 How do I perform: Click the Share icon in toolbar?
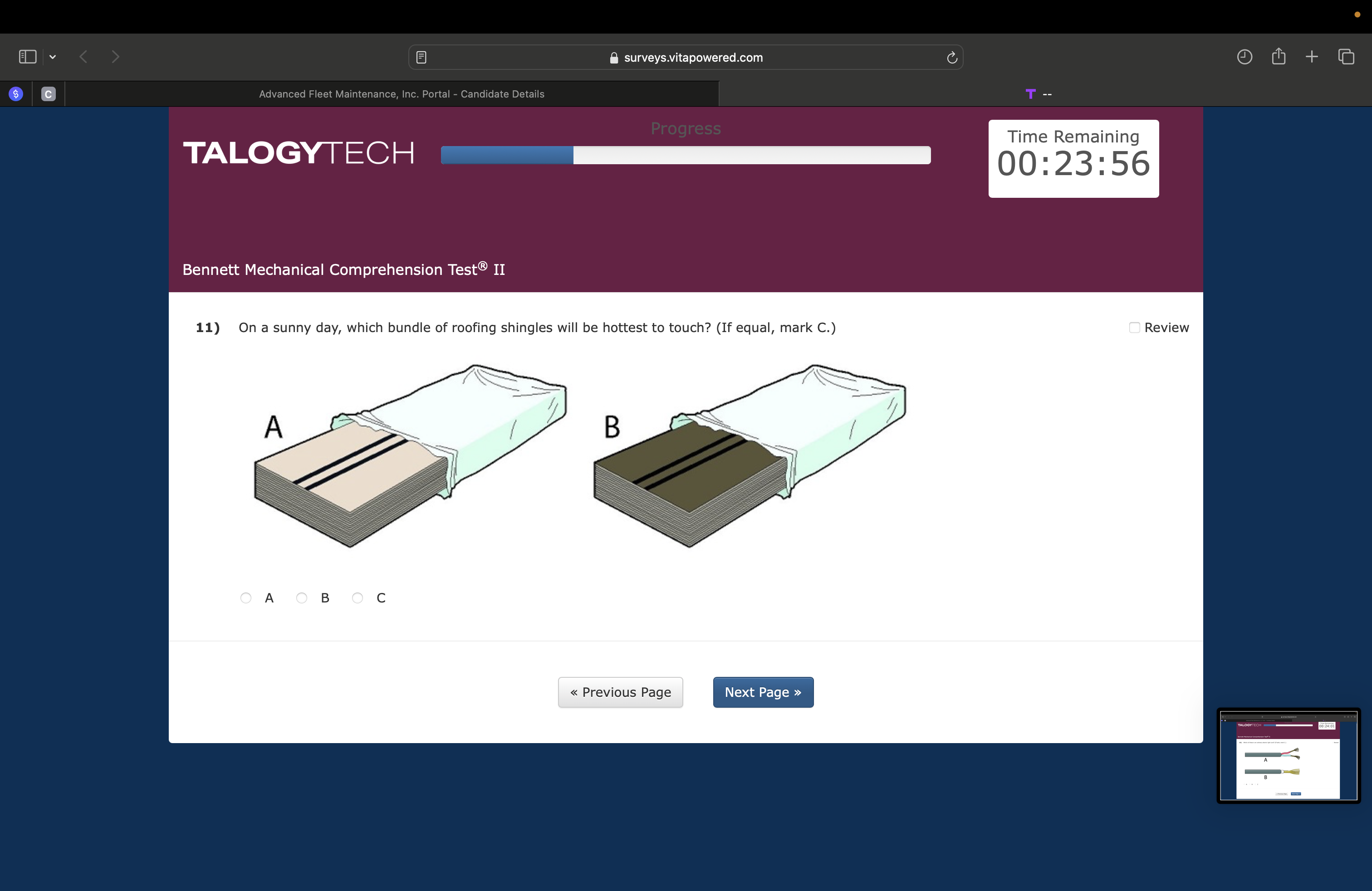coord(1278,56)
